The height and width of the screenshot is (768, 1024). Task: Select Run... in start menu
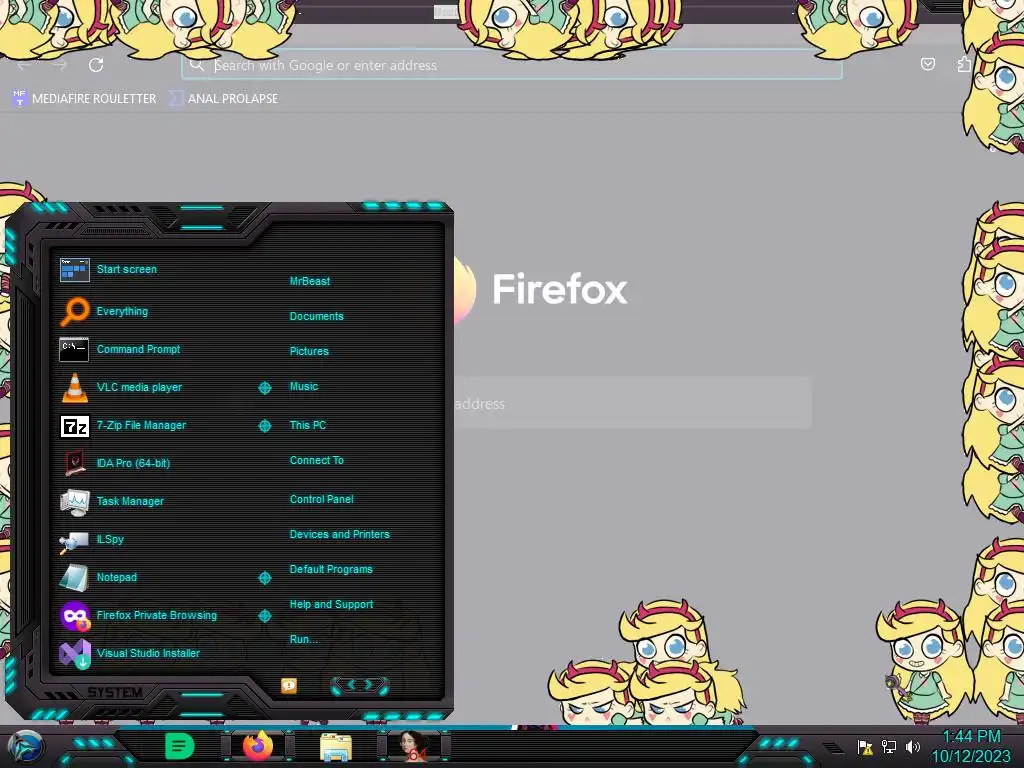tap(304, 639)
